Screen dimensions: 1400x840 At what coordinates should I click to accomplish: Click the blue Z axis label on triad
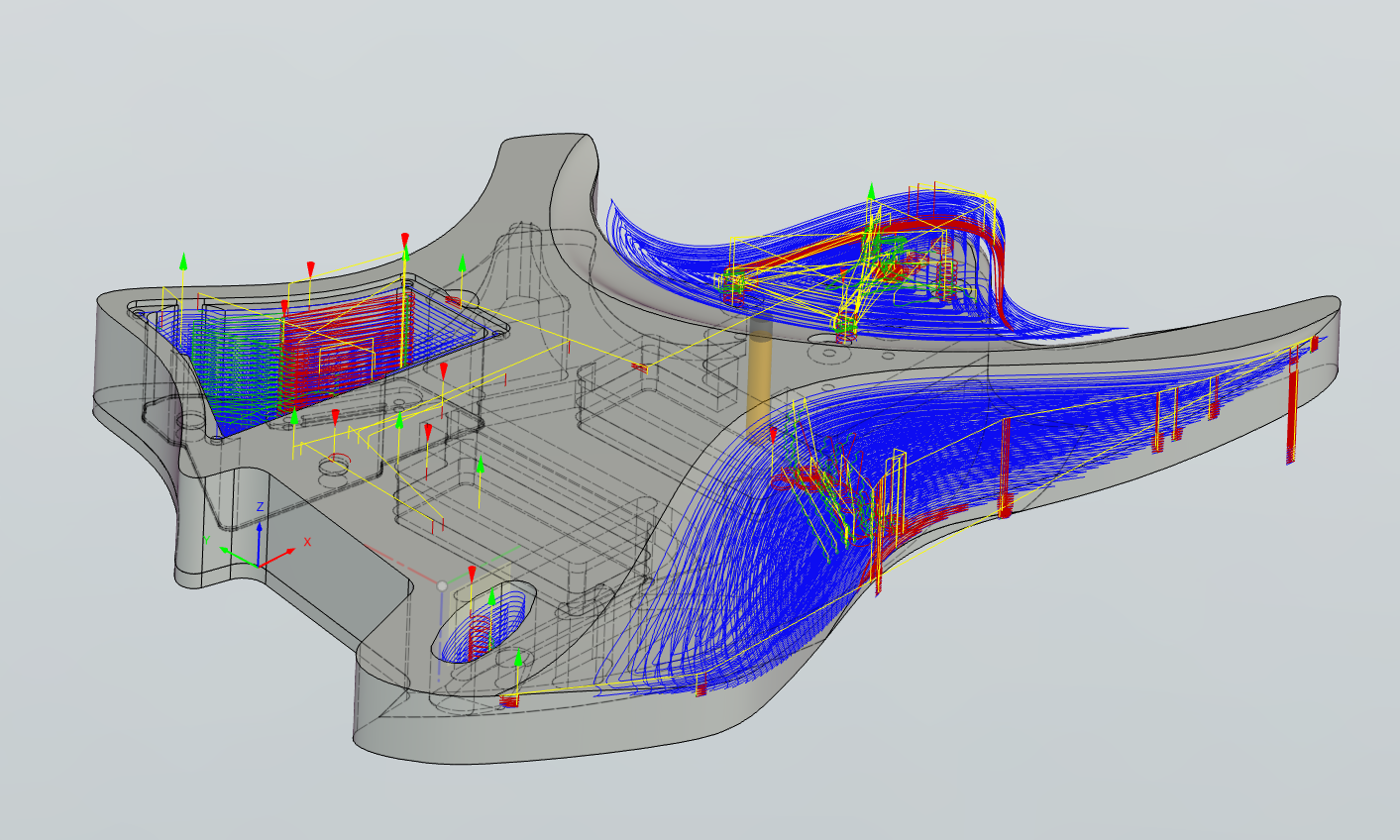click(260, 507)
